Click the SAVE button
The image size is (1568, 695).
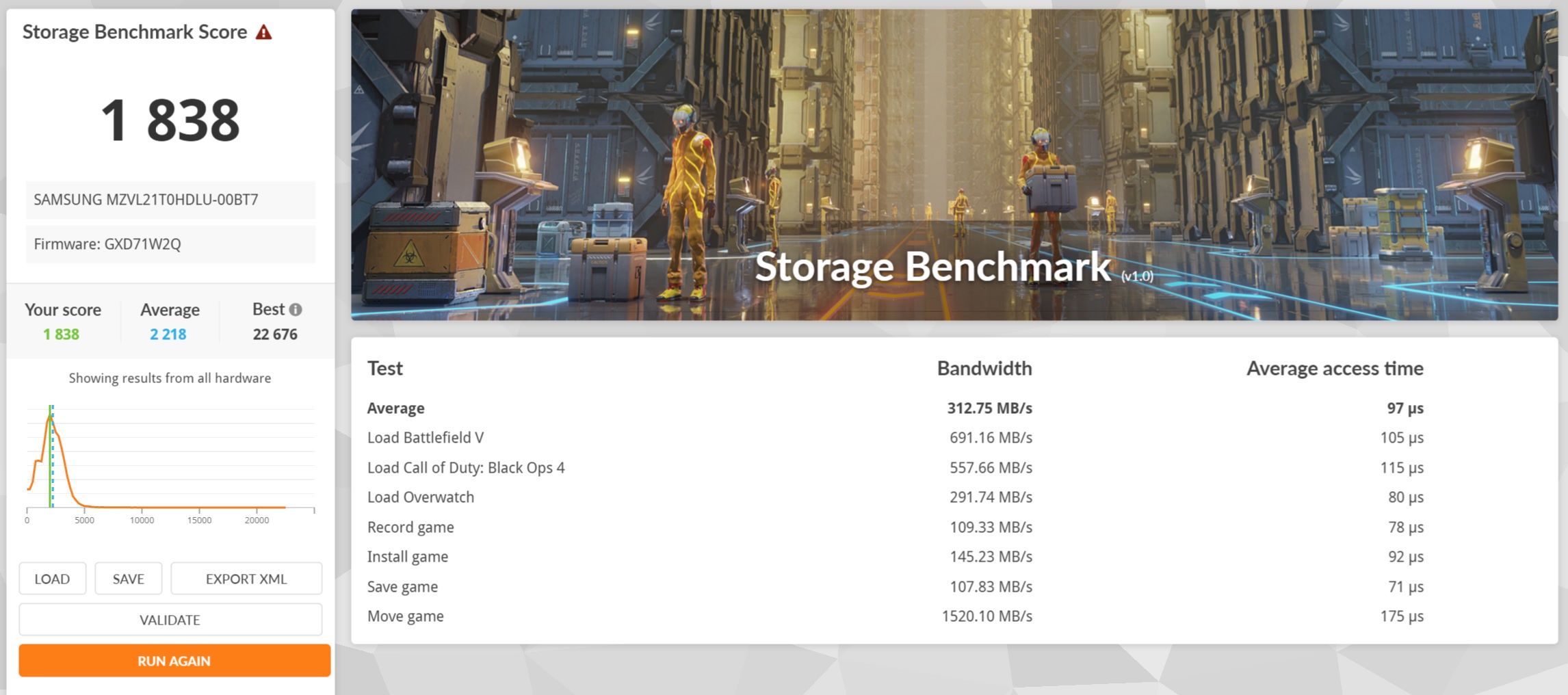(x=128, y=579)
